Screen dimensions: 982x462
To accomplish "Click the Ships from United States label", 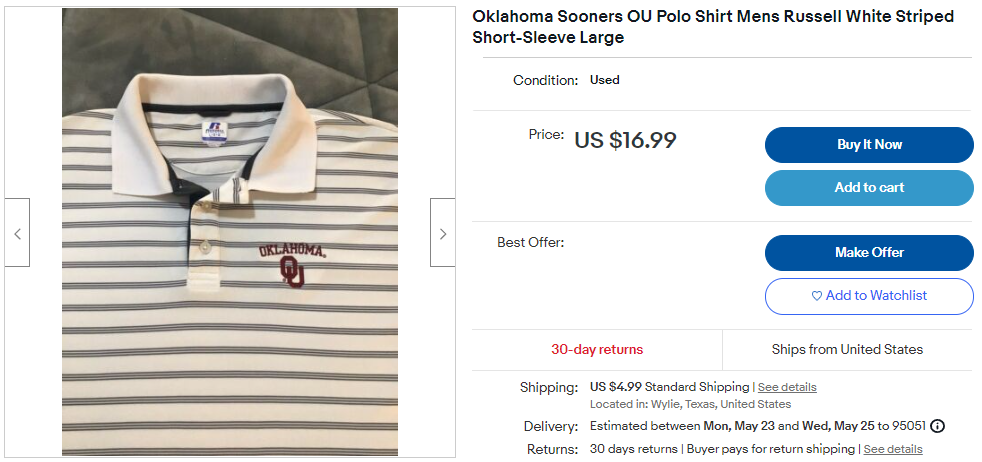I will click(x=847, y=350).
